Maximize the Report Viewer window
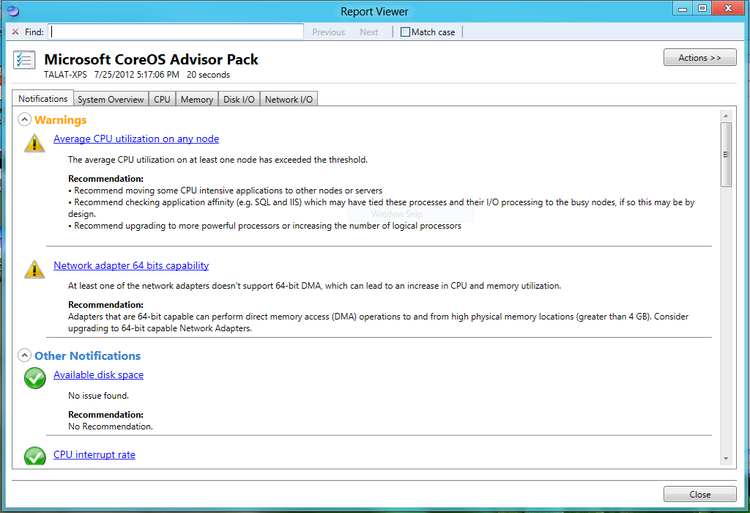 pos(702,8)
